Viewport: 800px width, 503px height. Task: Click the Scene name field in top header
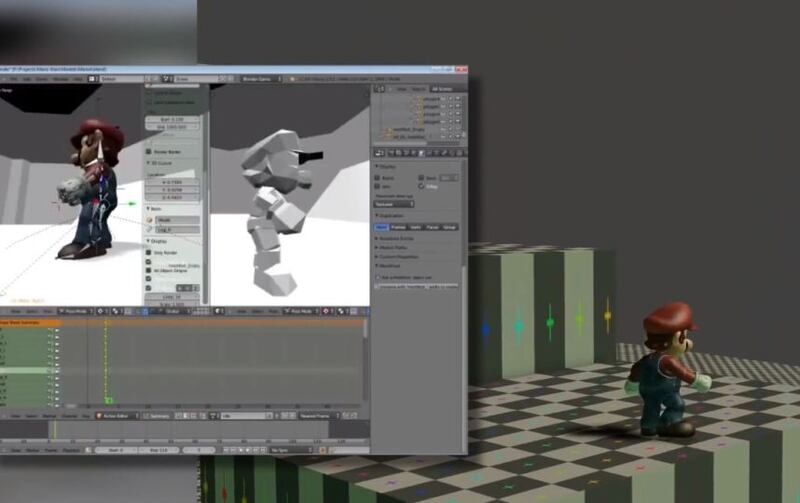[197, 79]
